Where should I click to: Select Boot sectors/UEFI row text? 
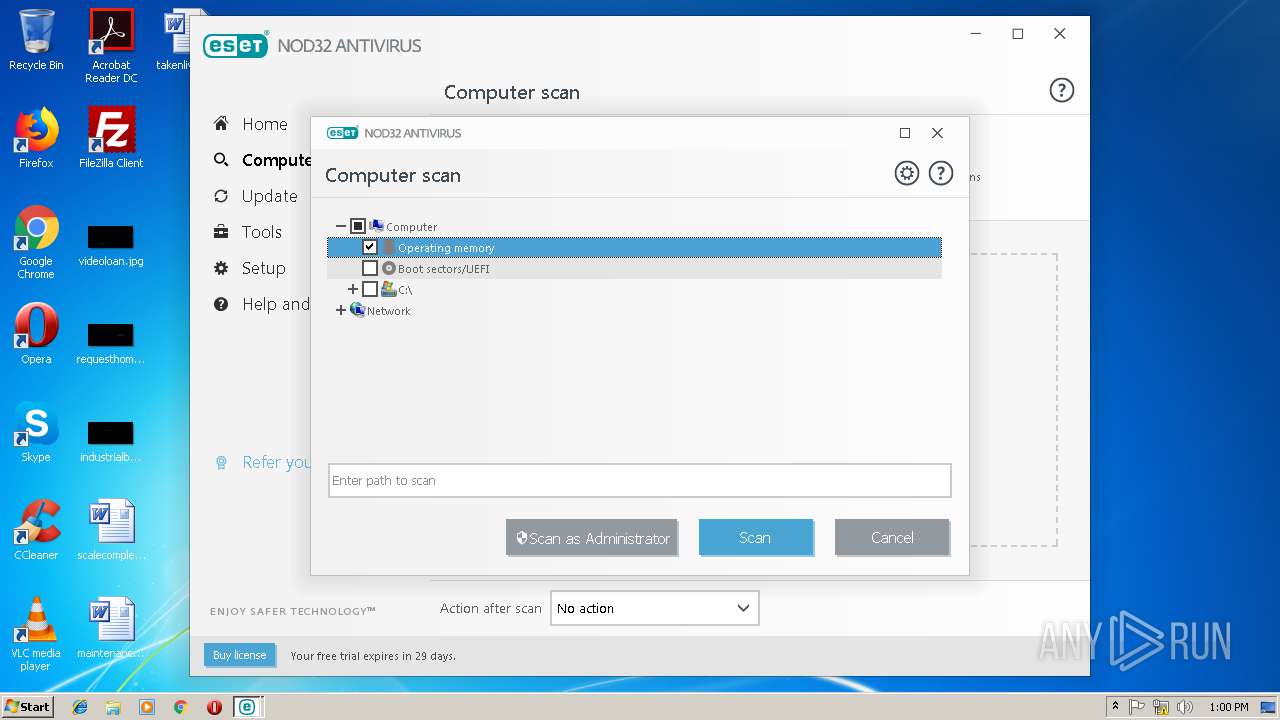click(444, 269)
